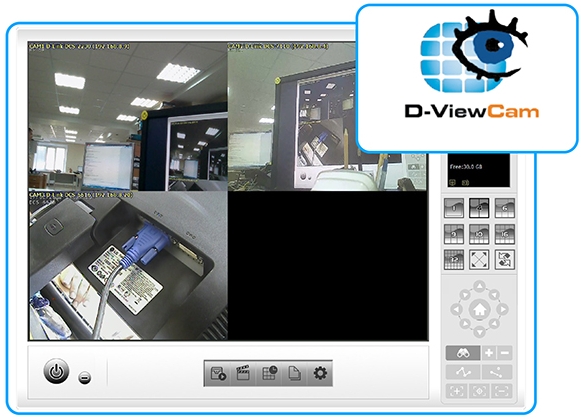The width and height of the screenshot is (581, 419).
Task: Pan camera right with PTZ arrow
Action: [x=502, y=309]
